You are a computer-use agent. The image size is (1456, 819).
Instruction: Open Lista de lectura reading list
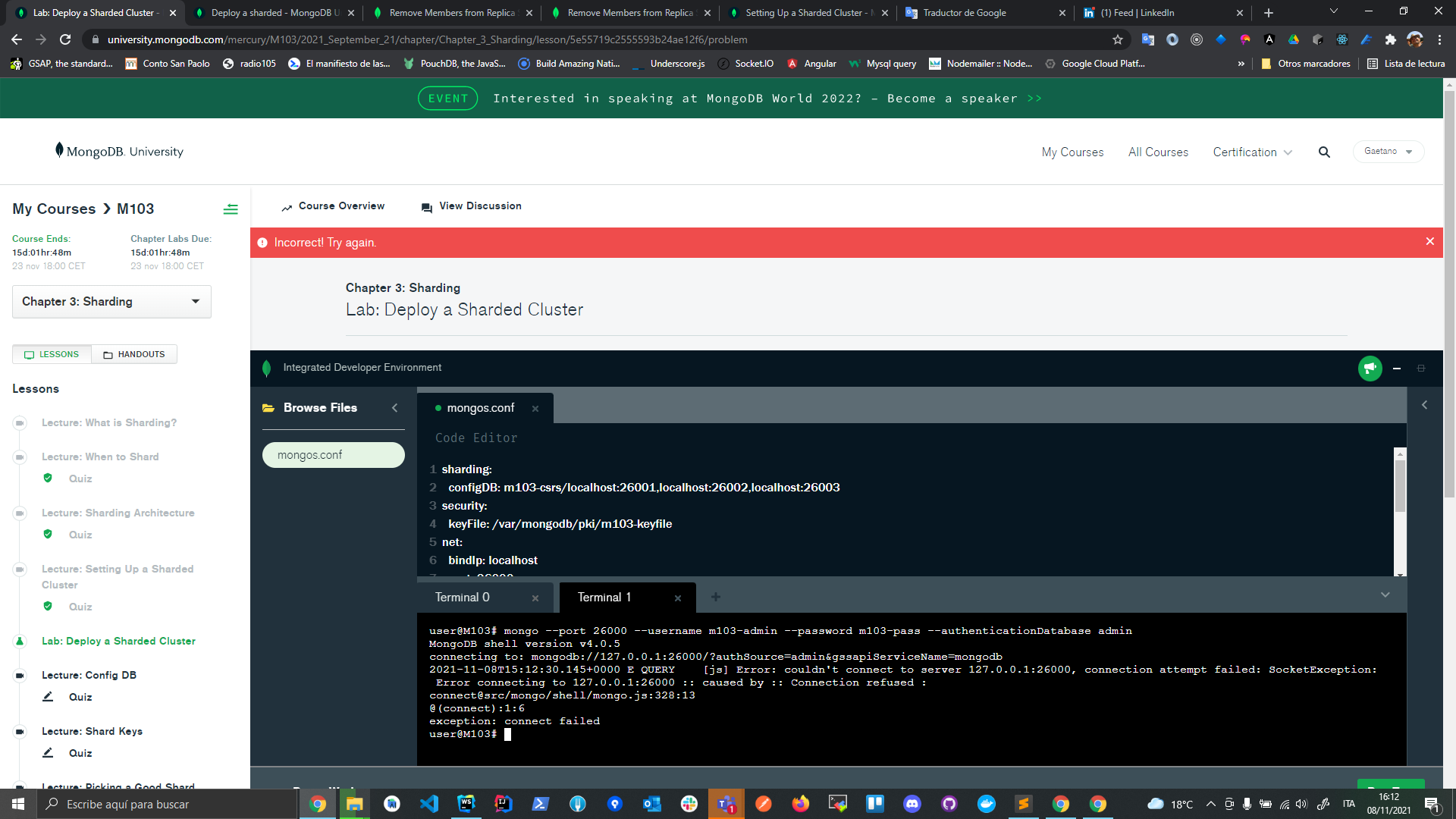(1407, 64)
